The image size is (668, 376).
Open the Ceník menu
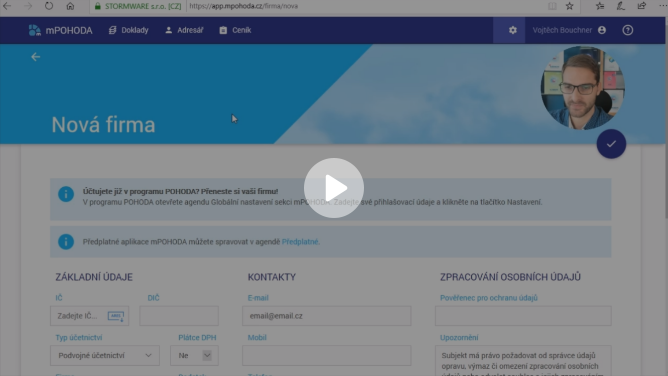(x=235, y=30)
